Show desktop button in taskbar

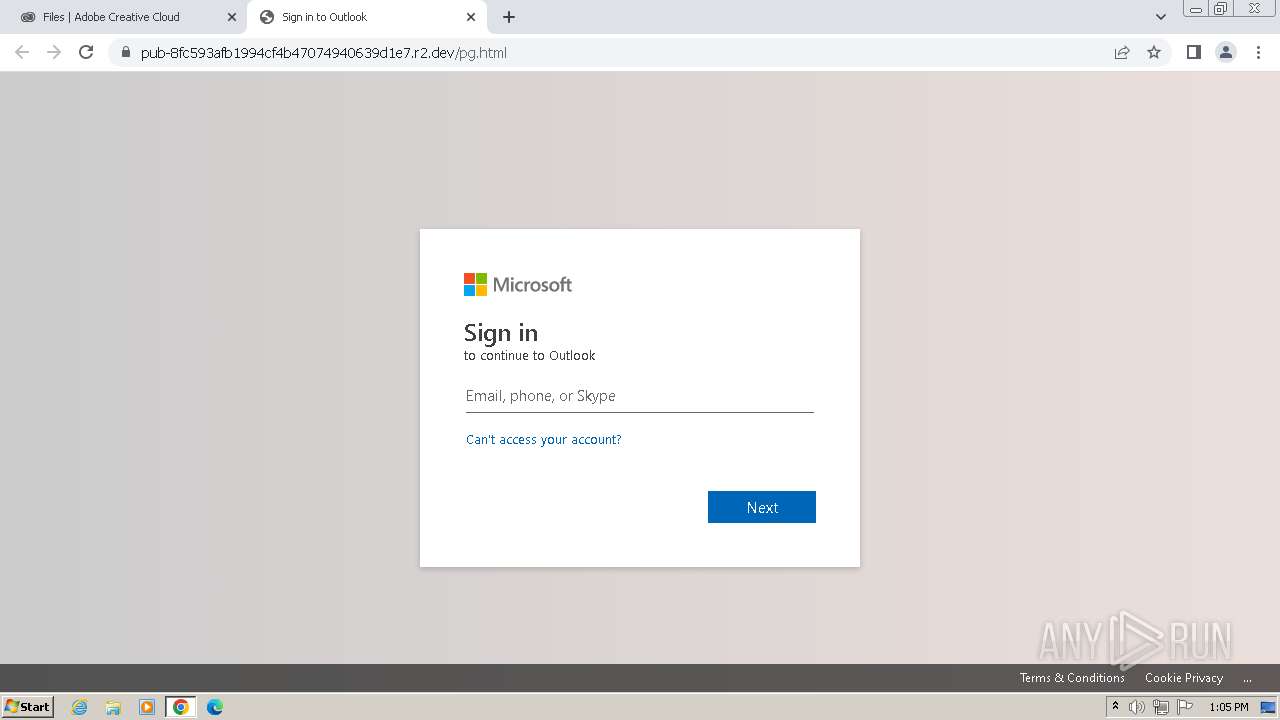tap(1268, 707)
